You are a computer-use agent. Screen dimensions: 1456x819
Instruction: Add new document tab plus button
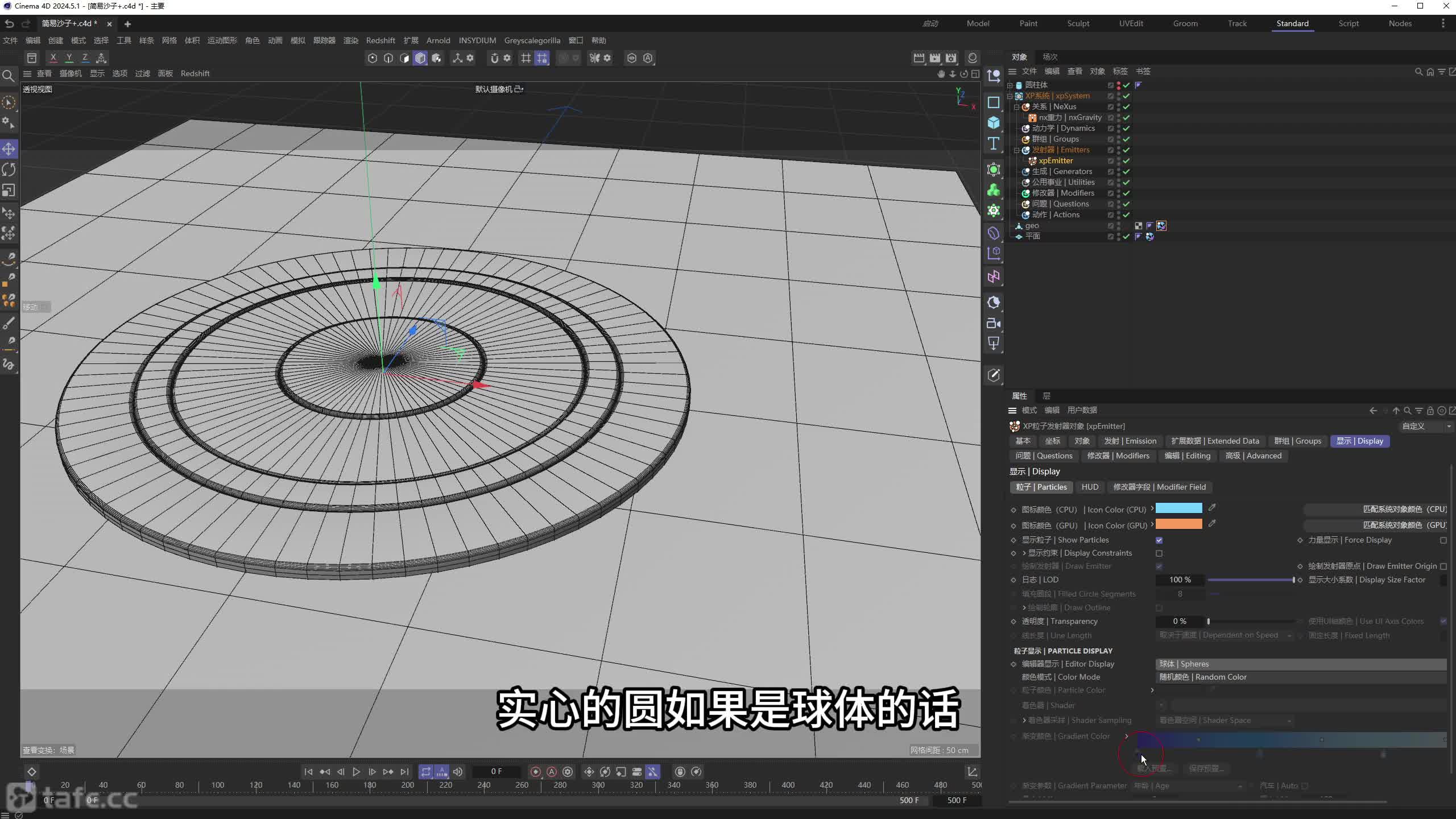(127, 24)
